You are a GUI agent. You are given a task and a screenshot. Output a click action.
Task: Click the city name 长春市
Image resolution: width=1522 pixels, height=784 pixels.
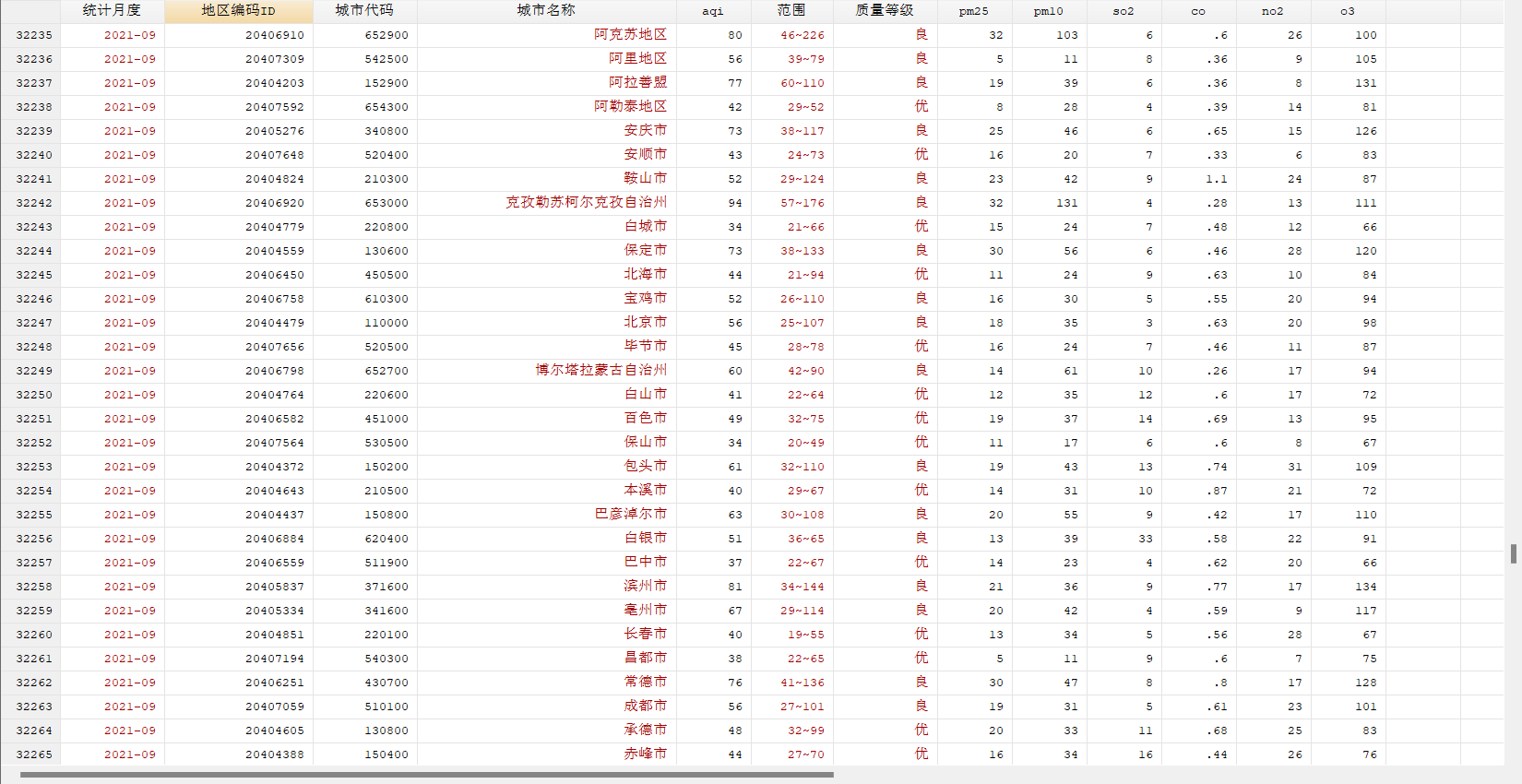(645, 635)
